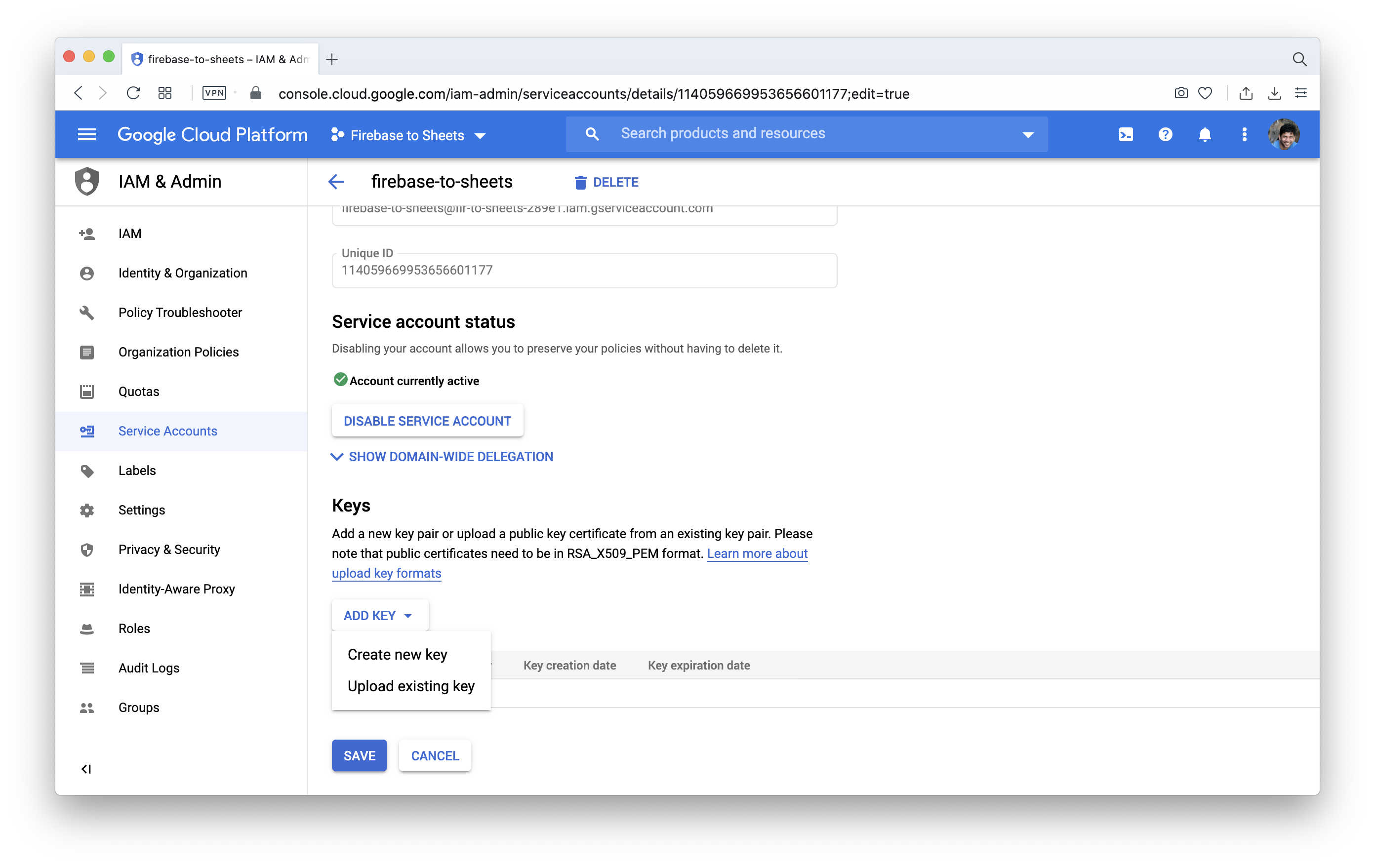Take a snapshot with the camera icon
Viewport: 1375px width, 868px height.
1181,93
